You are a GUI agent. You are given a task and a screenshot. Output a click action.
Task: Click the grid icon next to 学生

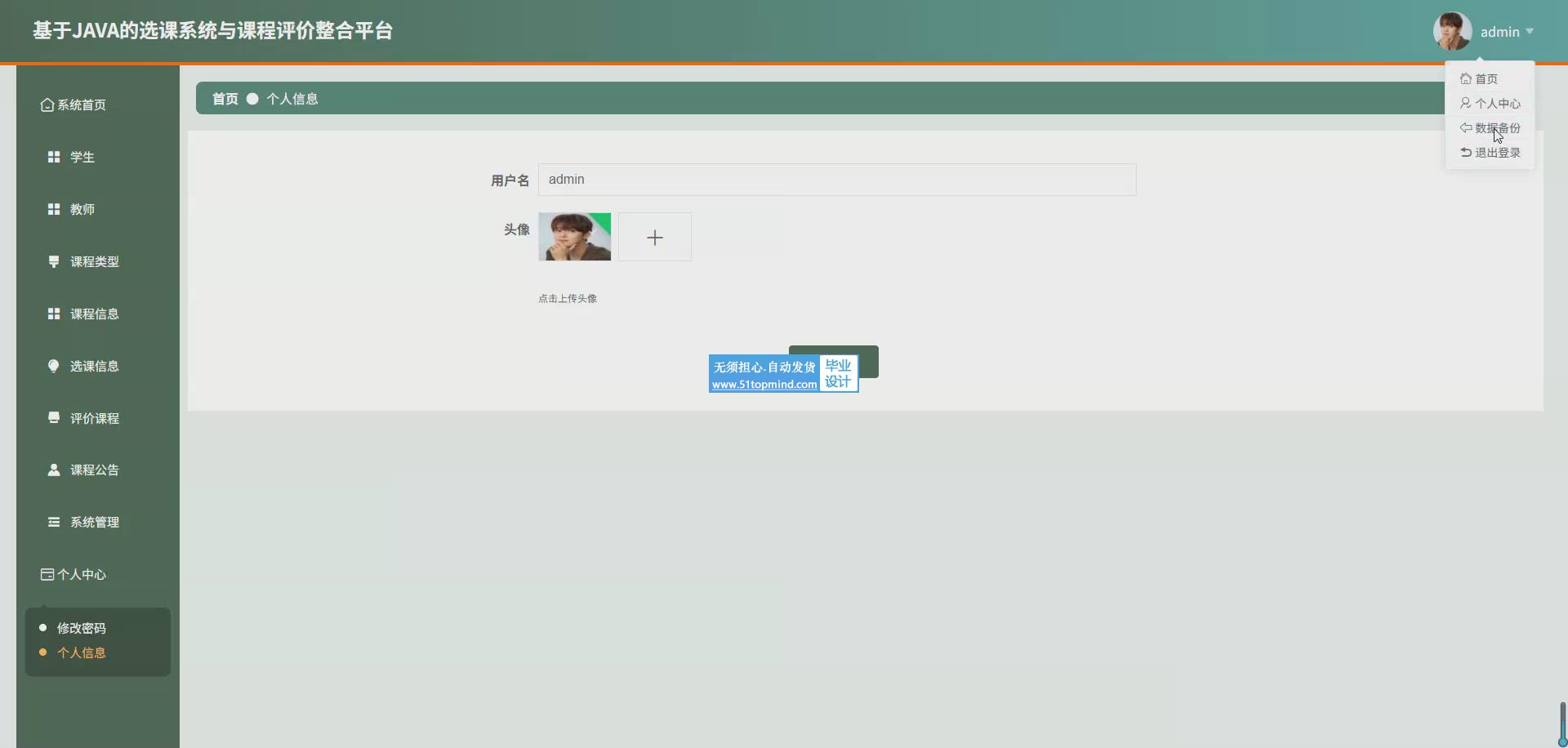pyautogui.click(x=54, y=157)
